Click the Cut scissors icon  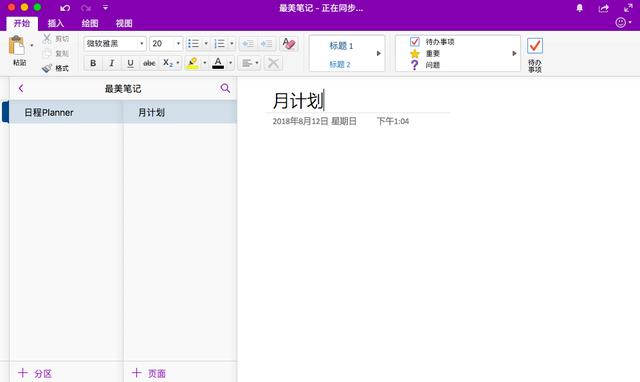point(47,39)
